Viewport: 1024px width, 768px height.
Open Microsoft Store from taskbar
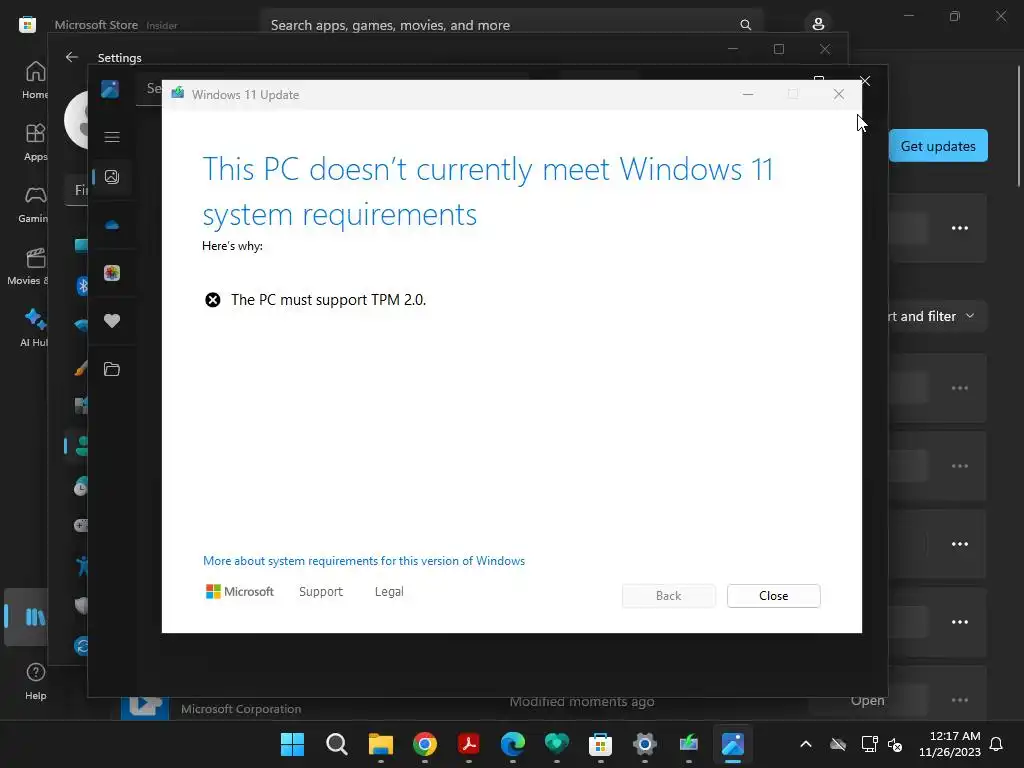click(x=600, y=744)
